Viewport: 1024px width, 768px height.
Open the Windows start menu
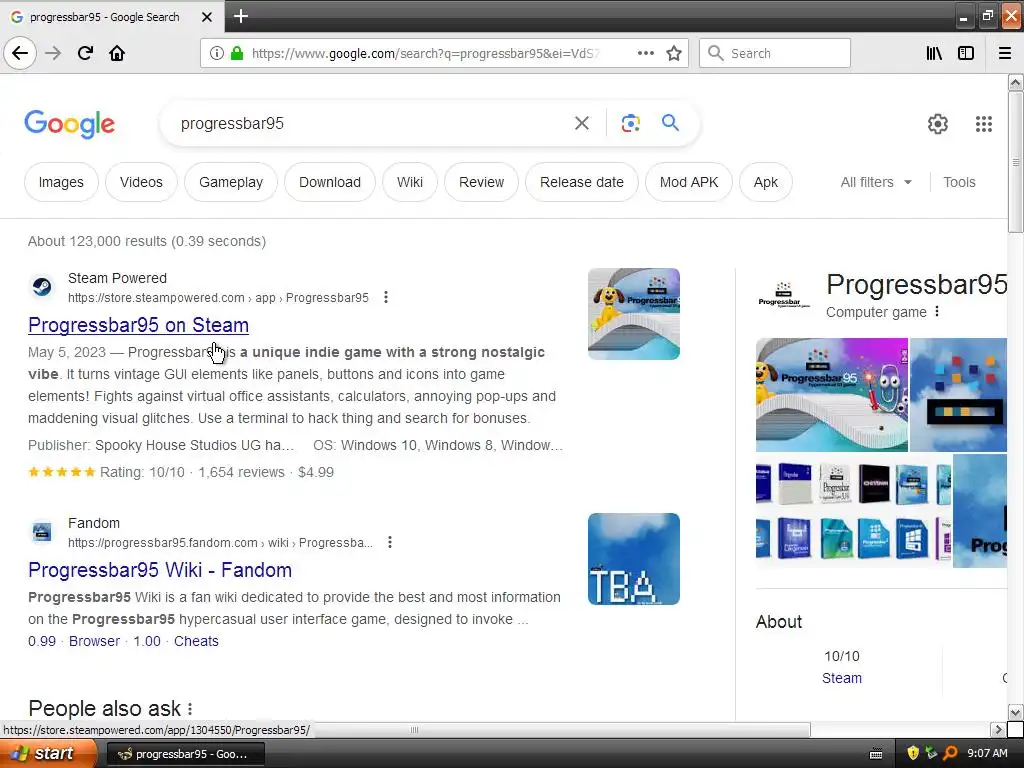click(x=48, y=754)
